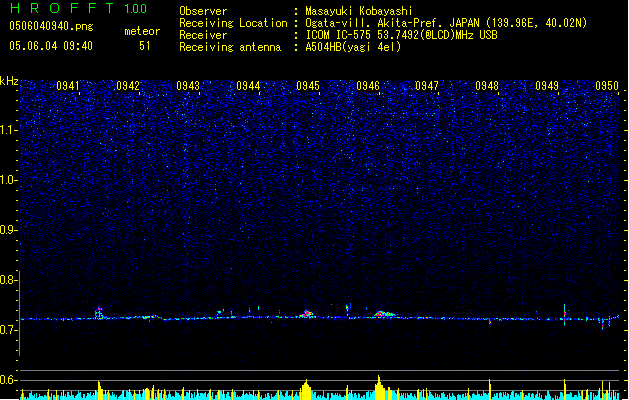
Task: Click the 0.6 kHz axis label
Action: pyautogui.click(x=9, y=380)
